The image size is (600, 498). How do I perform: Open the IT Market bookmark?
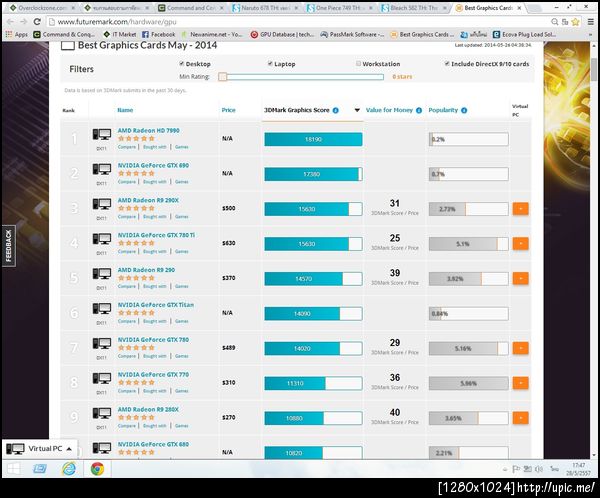120,34
